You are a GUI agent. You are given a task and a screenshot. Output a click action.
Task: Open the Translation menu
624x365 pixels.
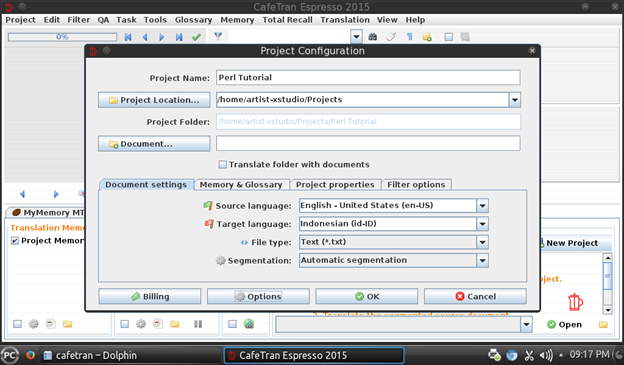tap(345, 20)
